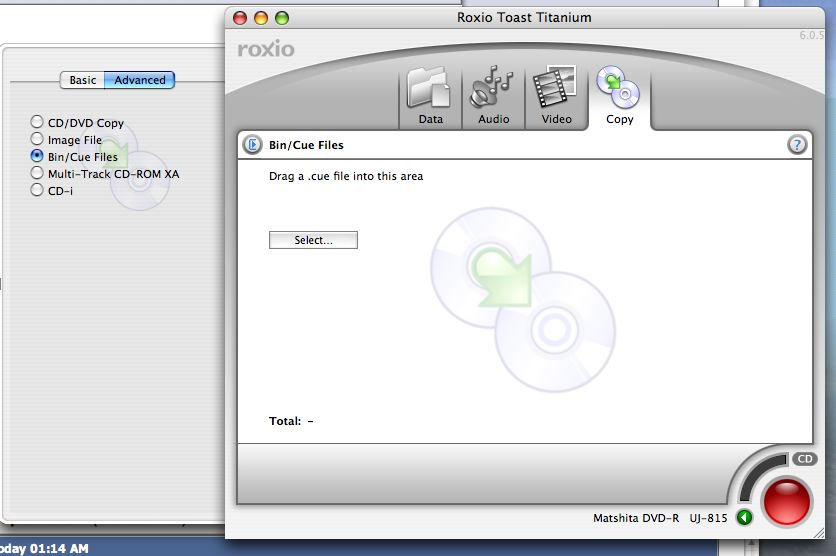Click the Select... button
836x556 pixels.
(313, 240)
